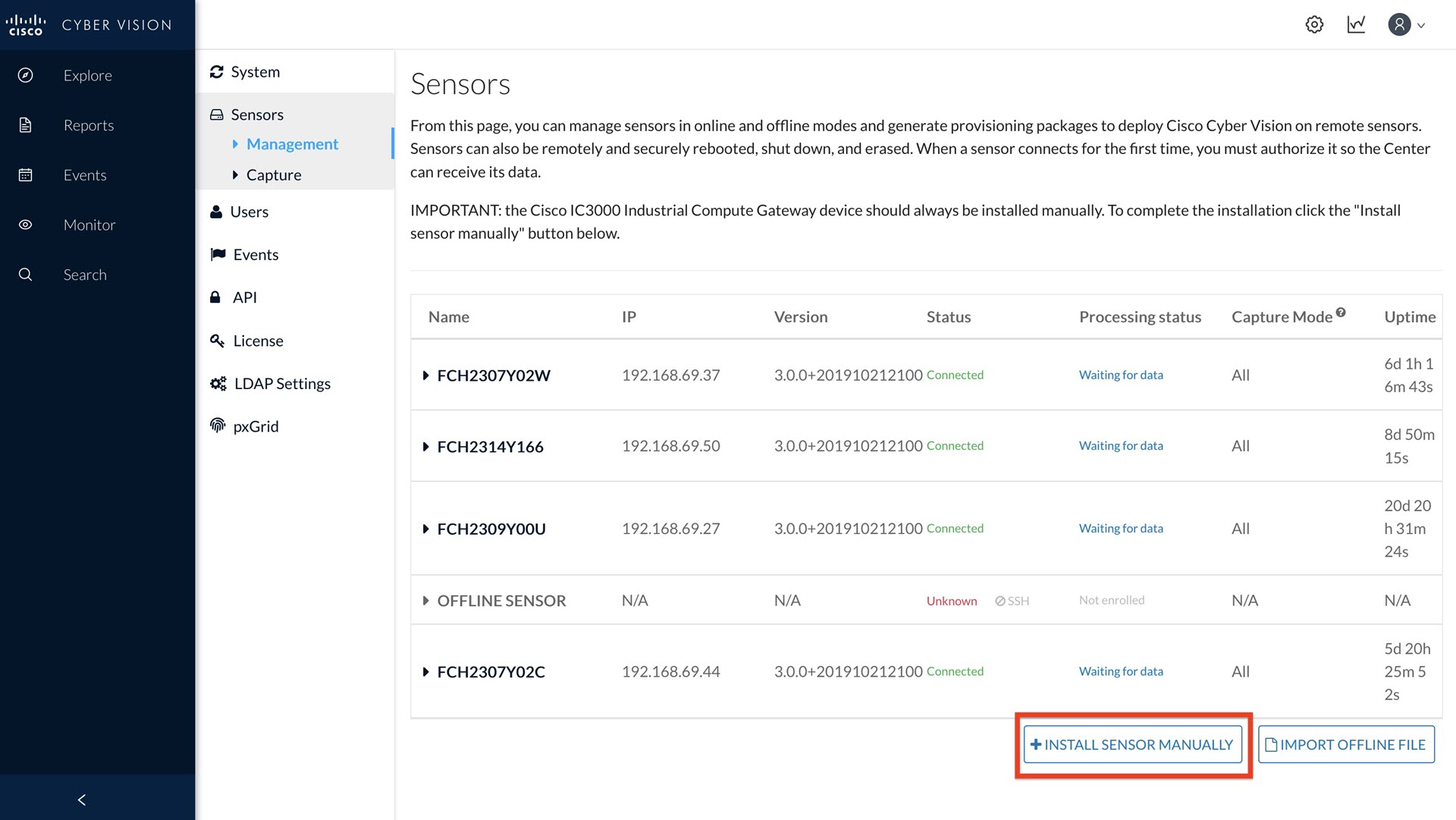The height and width of the screenshot is (820, 1456).
Task: Expand sensor row FCH2307Y02C
Action: coord(425,672)
